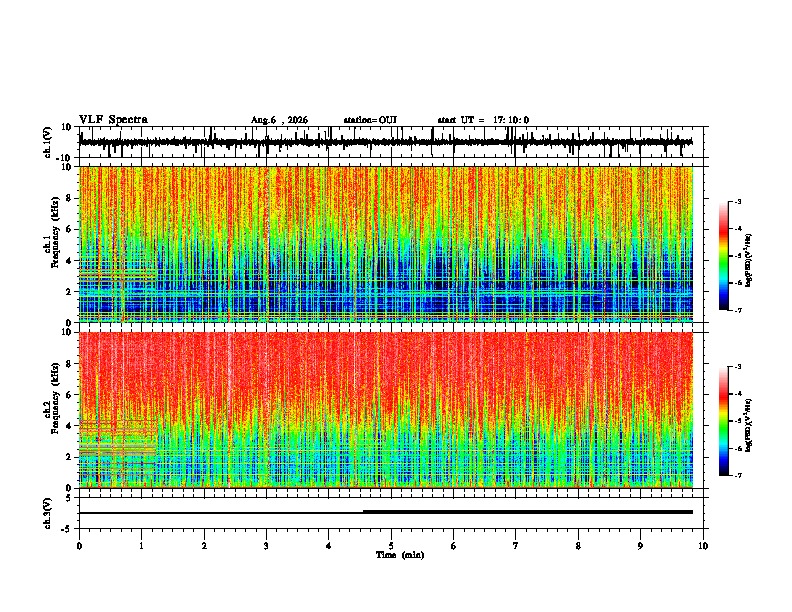792x612 pixels.
Task: Click the "-7" label on ch.1 color bar
Action: (x=737, y=310)
